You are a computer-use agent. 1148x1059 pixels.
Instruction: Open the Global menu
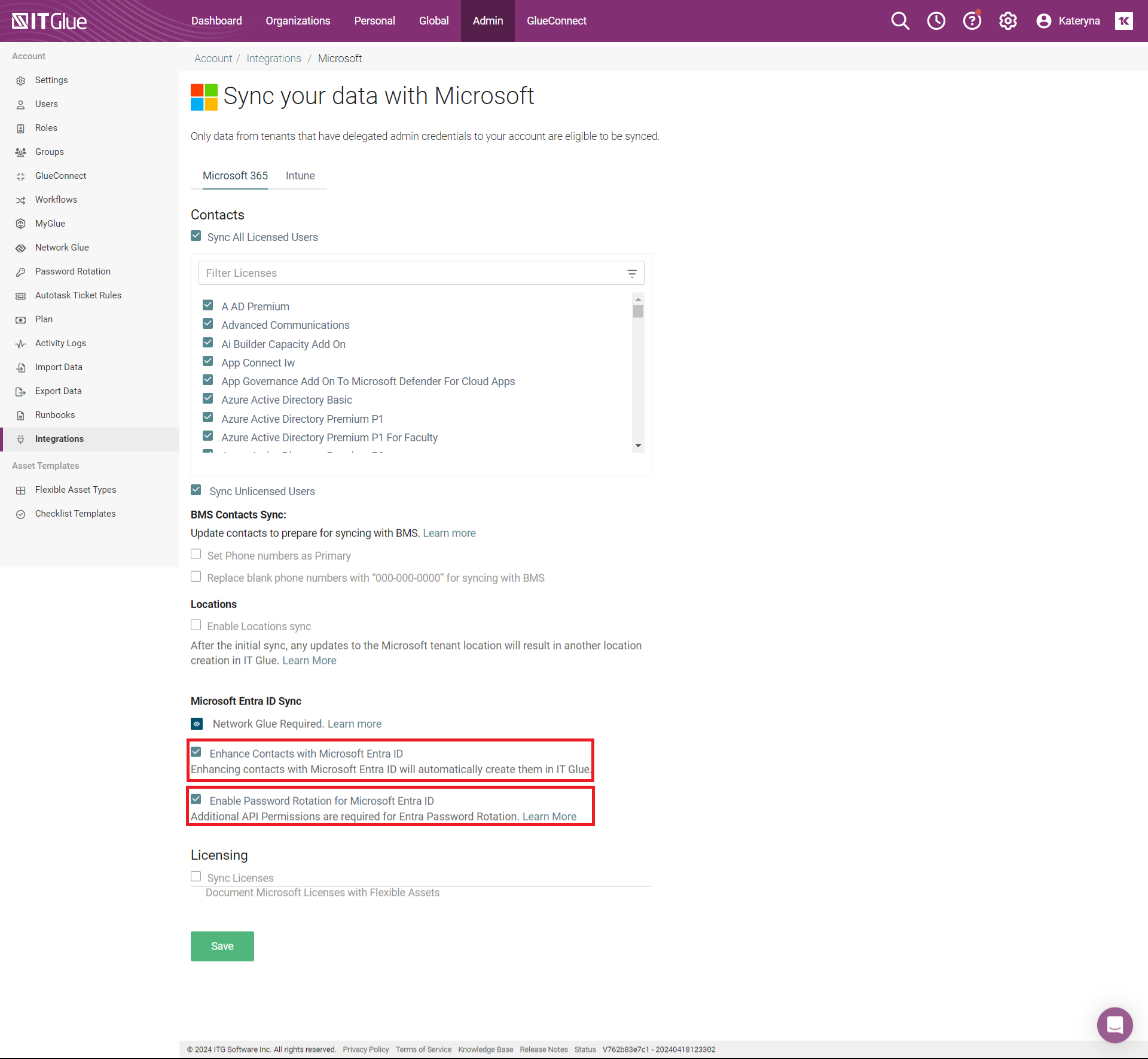(x=433, y=21)
